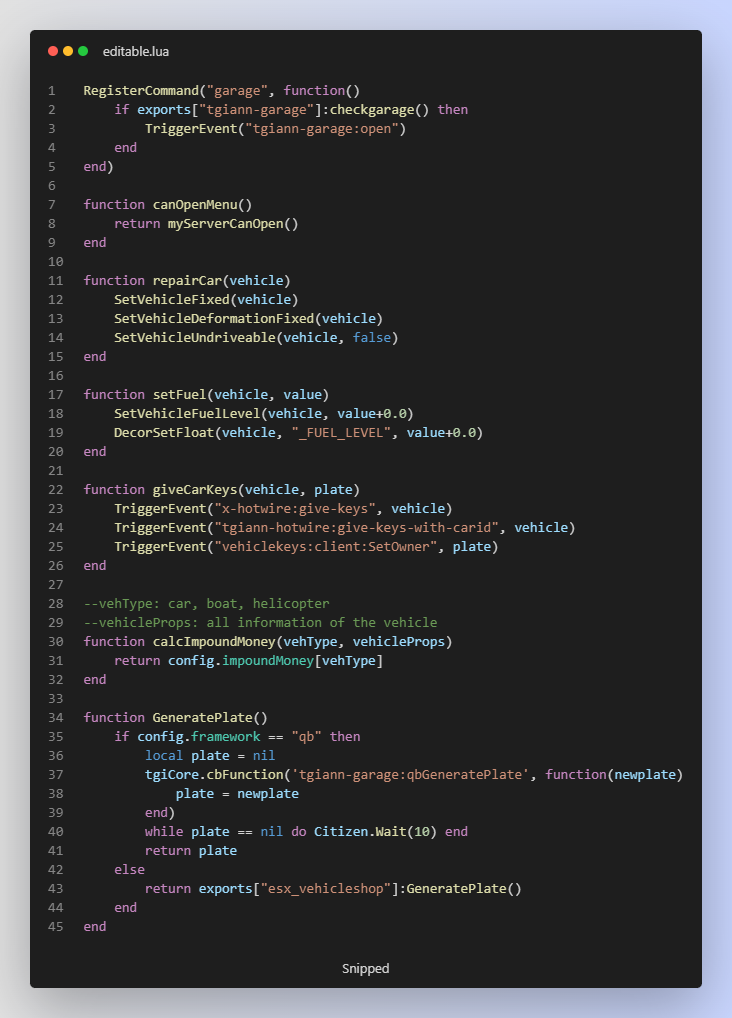
Task: Click checkgarage() call on line 2
Action: (379, 109)
